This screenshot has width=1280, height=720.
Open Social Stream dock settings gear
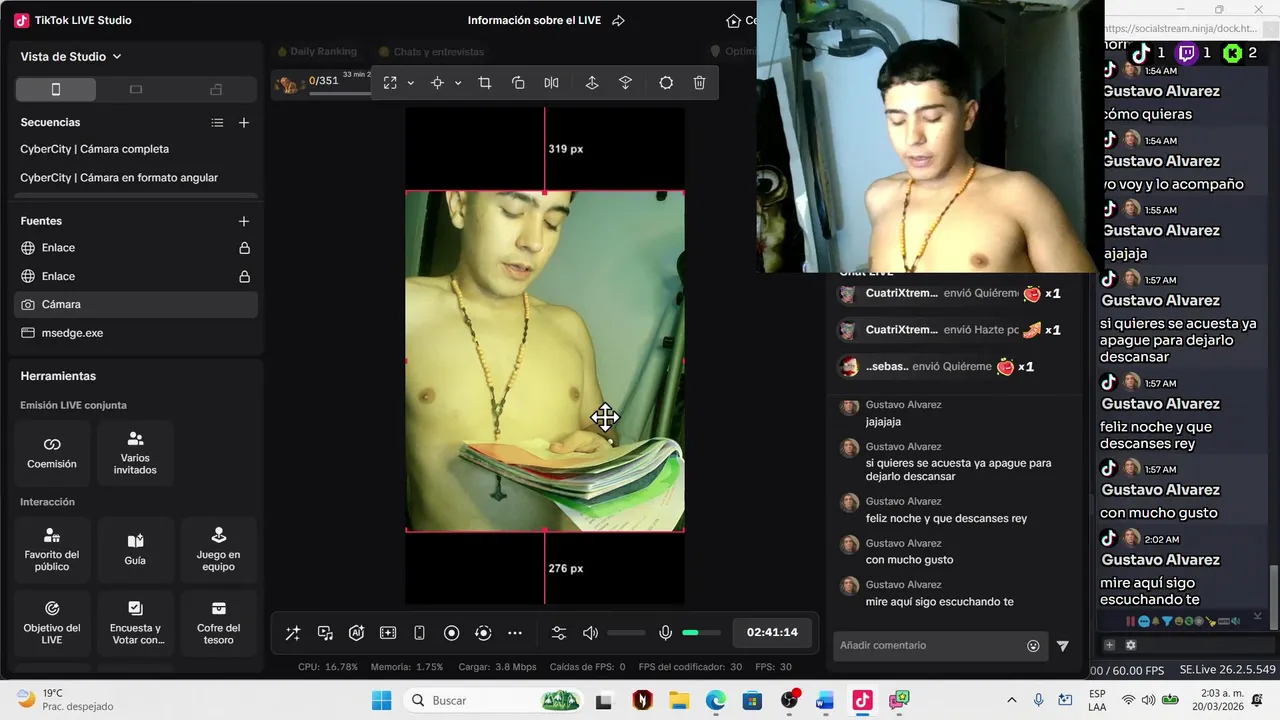[1131, 645]
